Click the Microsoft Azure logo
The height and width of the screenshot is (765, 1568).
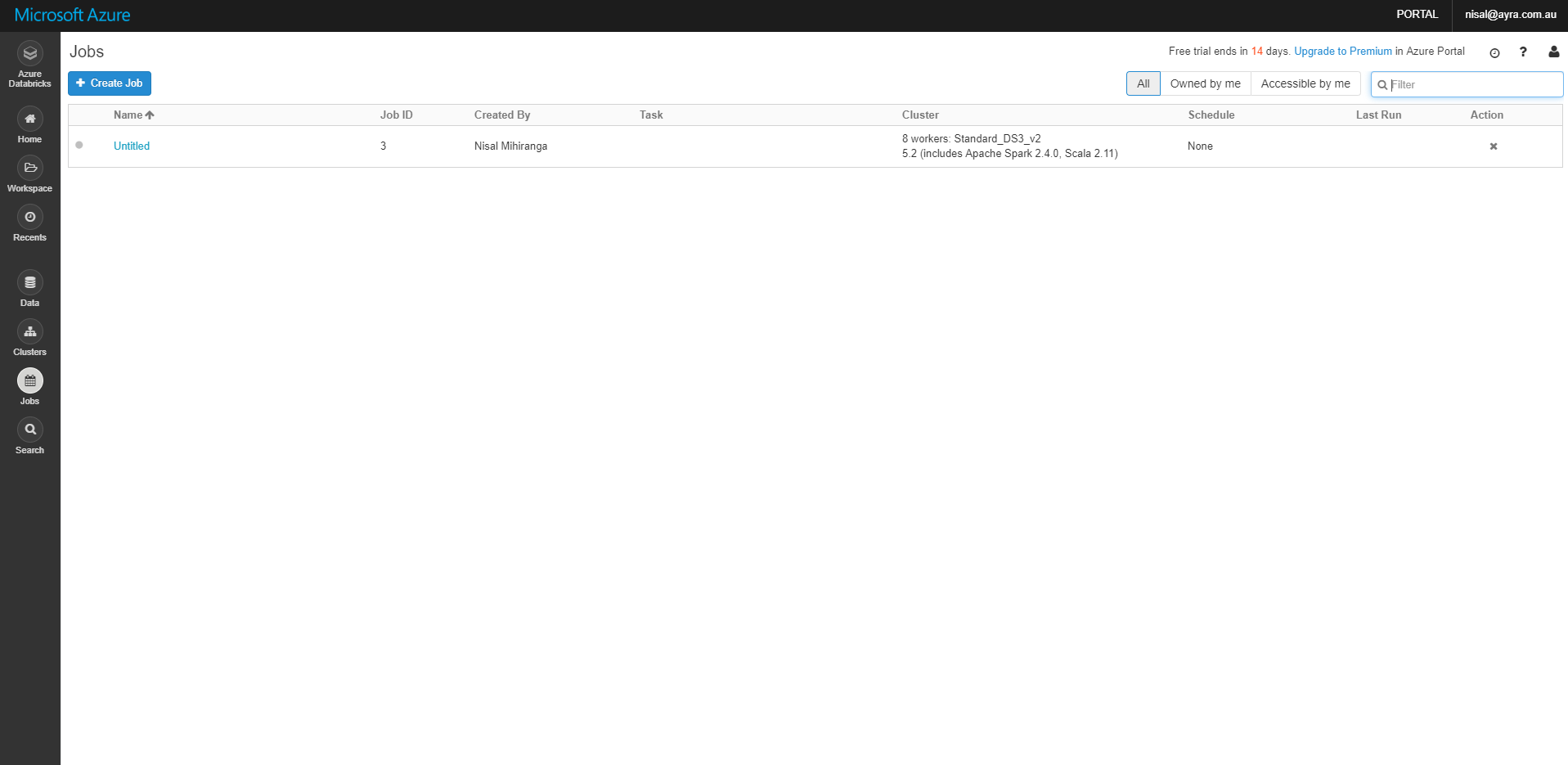[73, 15]
